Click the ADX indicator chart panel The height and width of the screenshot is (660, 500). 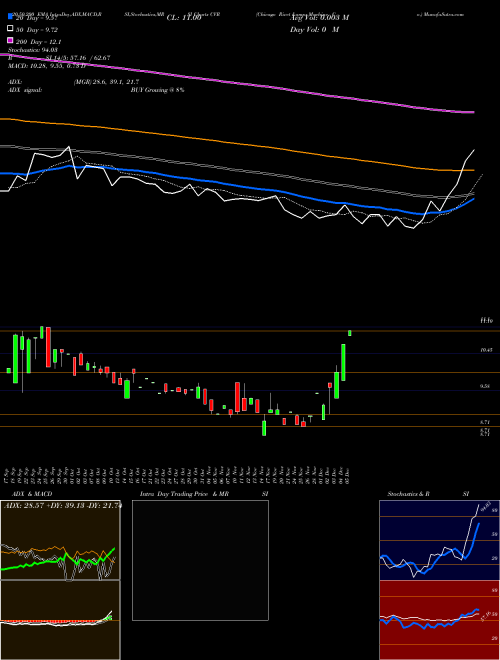[60, 540]
